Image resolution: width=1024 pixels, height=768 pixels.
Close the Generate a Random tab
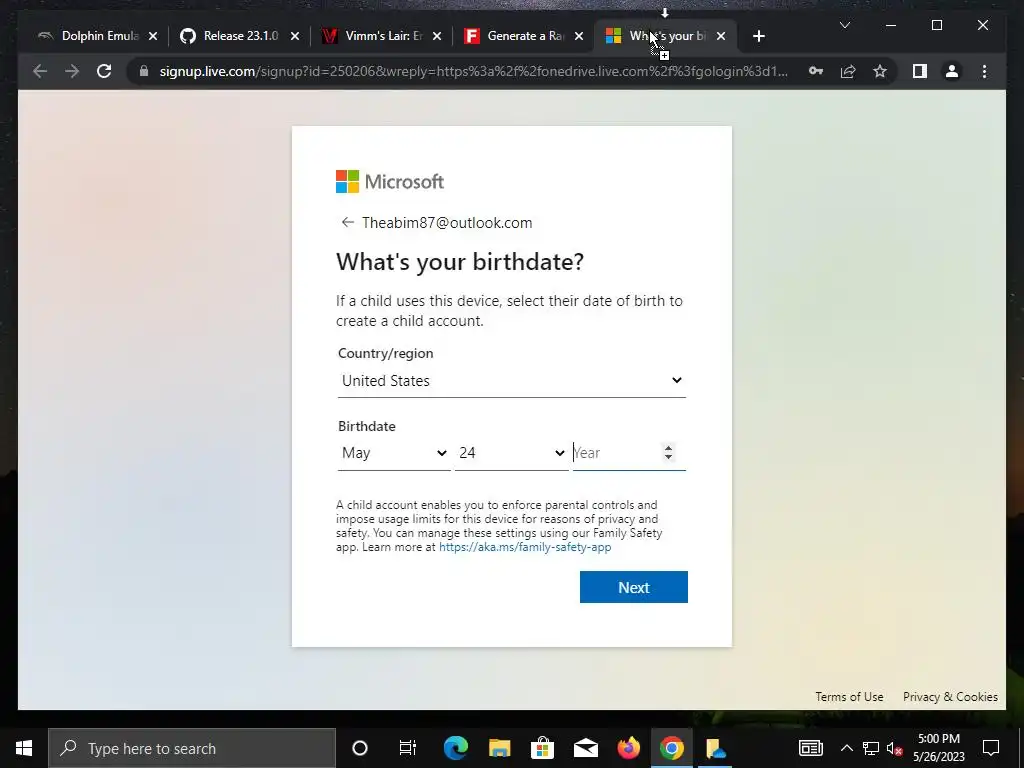[x=579, y=36]
